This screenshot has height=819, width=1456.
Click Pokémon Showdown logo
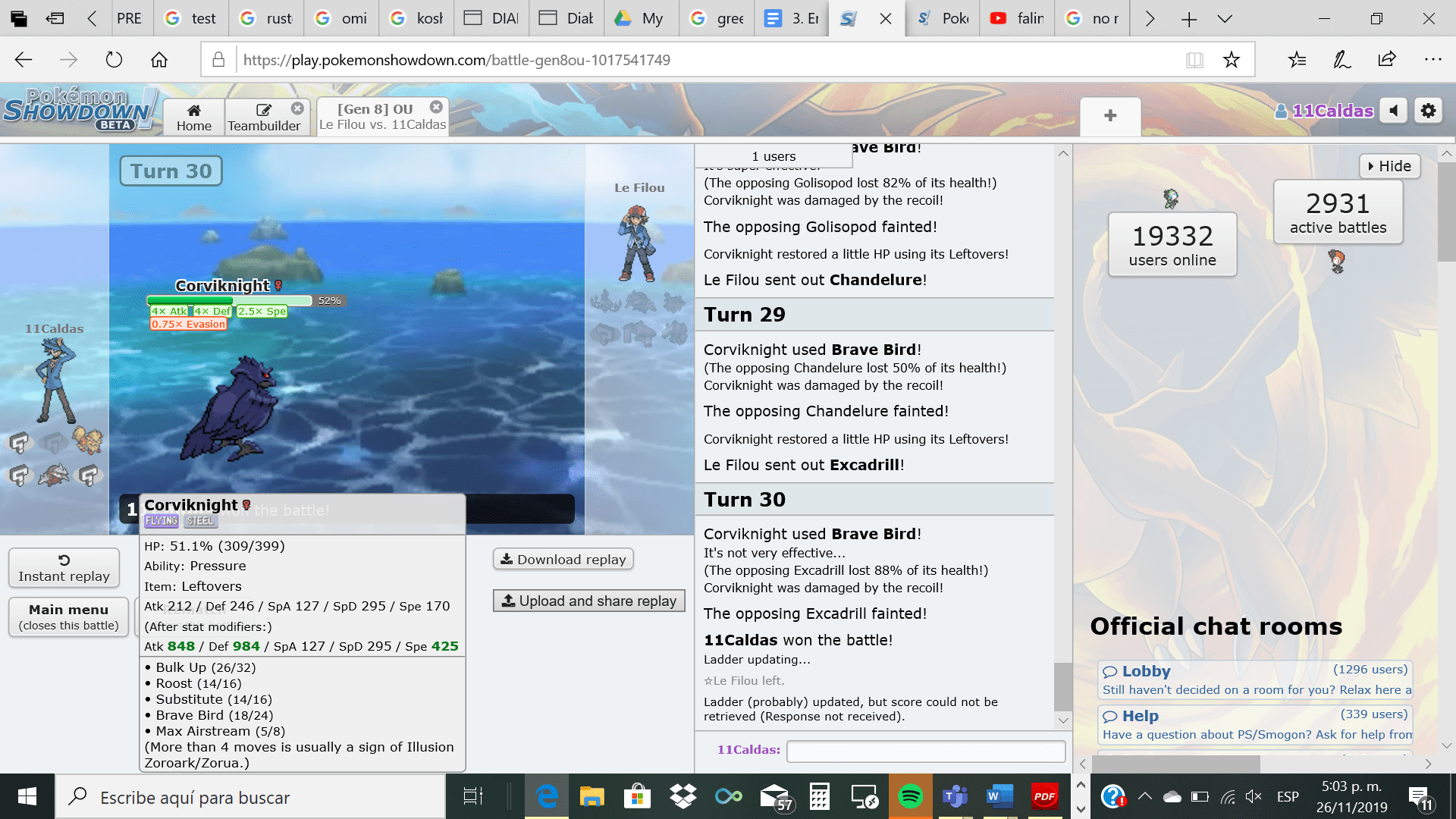pos(80,110)
